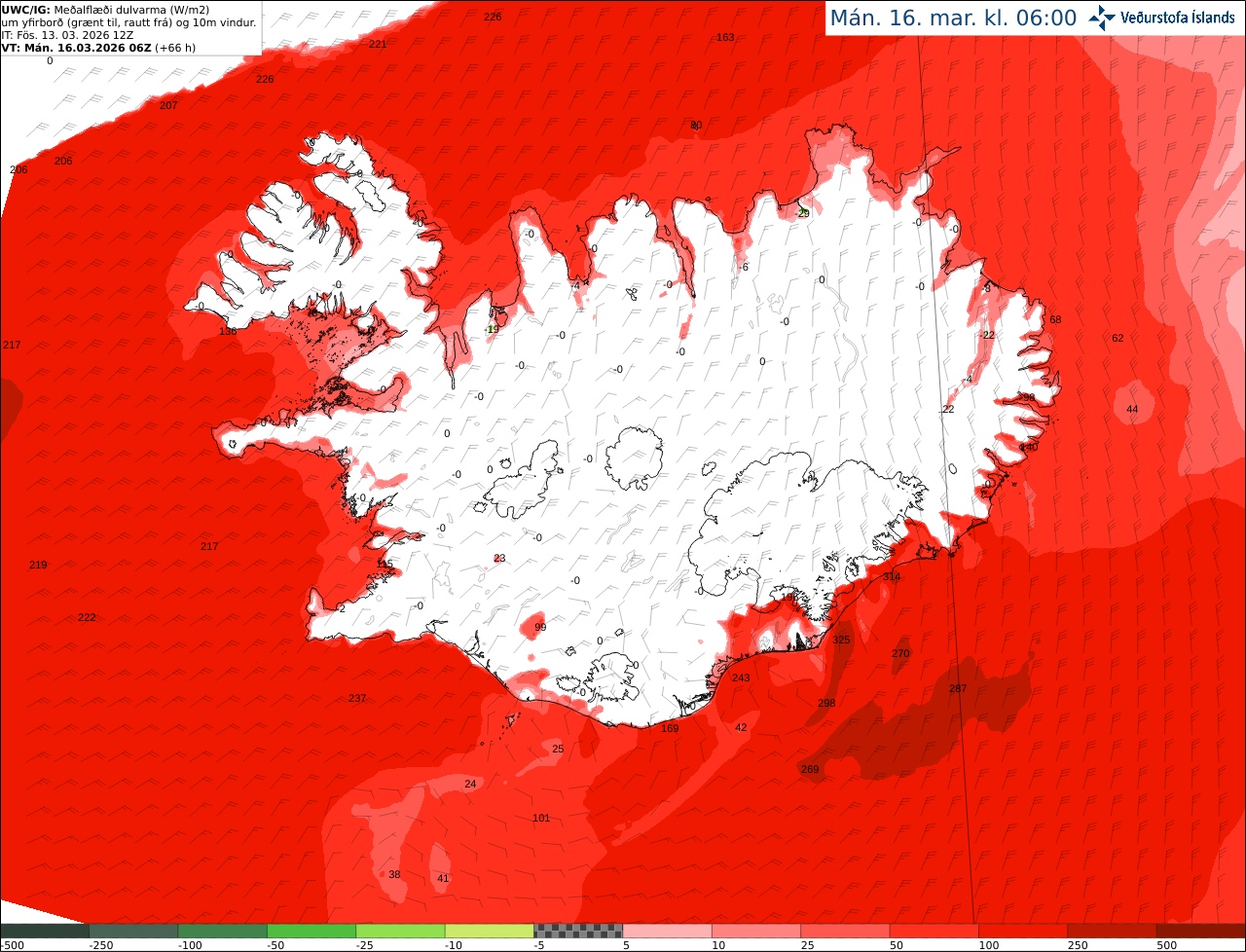The image size is (1246, 952).
Task: Click the flux value 237 offshore south-west
Action: coord(357,698)
